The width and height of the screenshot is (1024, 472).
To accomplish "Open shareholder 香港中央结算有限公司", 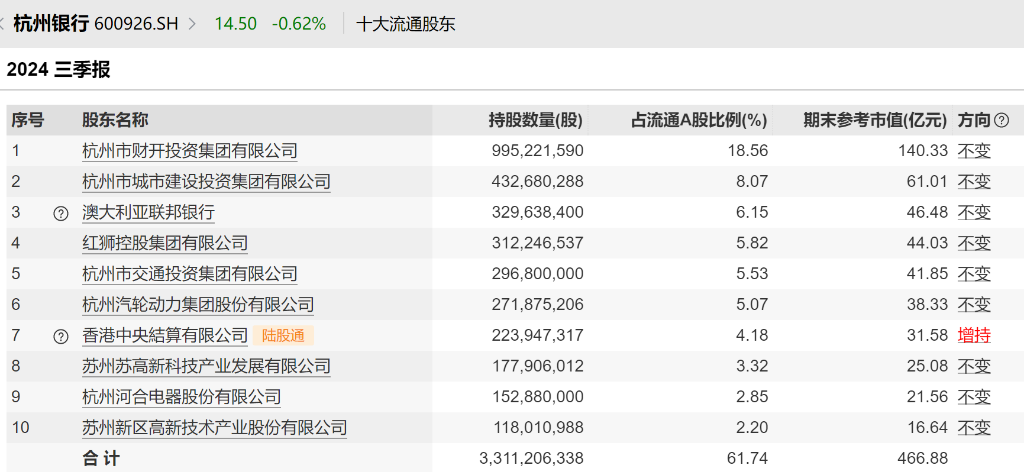I will point(165,336).
